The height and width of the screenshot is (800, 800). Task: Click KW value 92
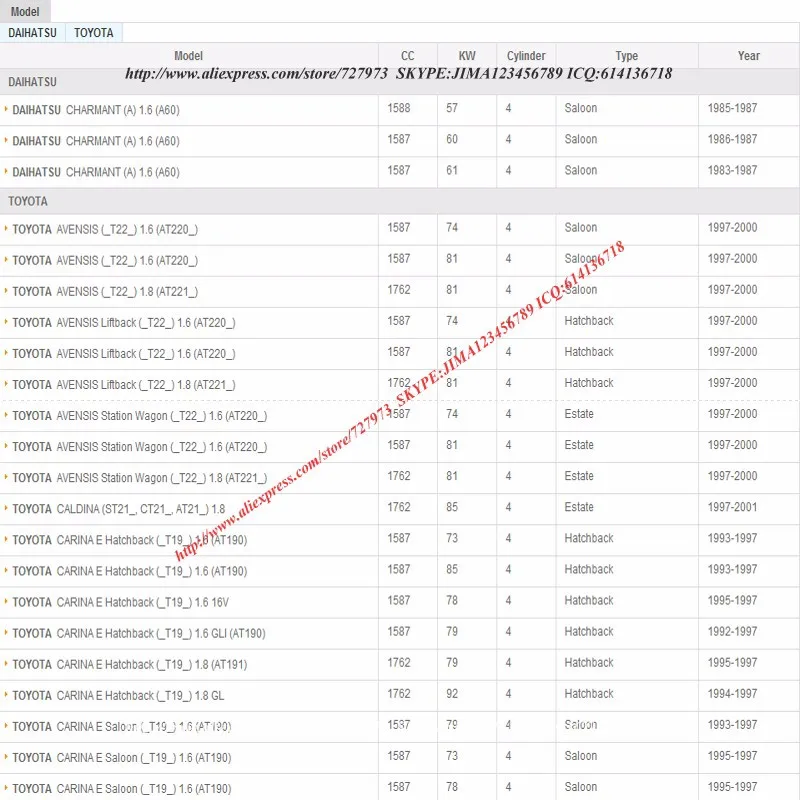point(452,694)
